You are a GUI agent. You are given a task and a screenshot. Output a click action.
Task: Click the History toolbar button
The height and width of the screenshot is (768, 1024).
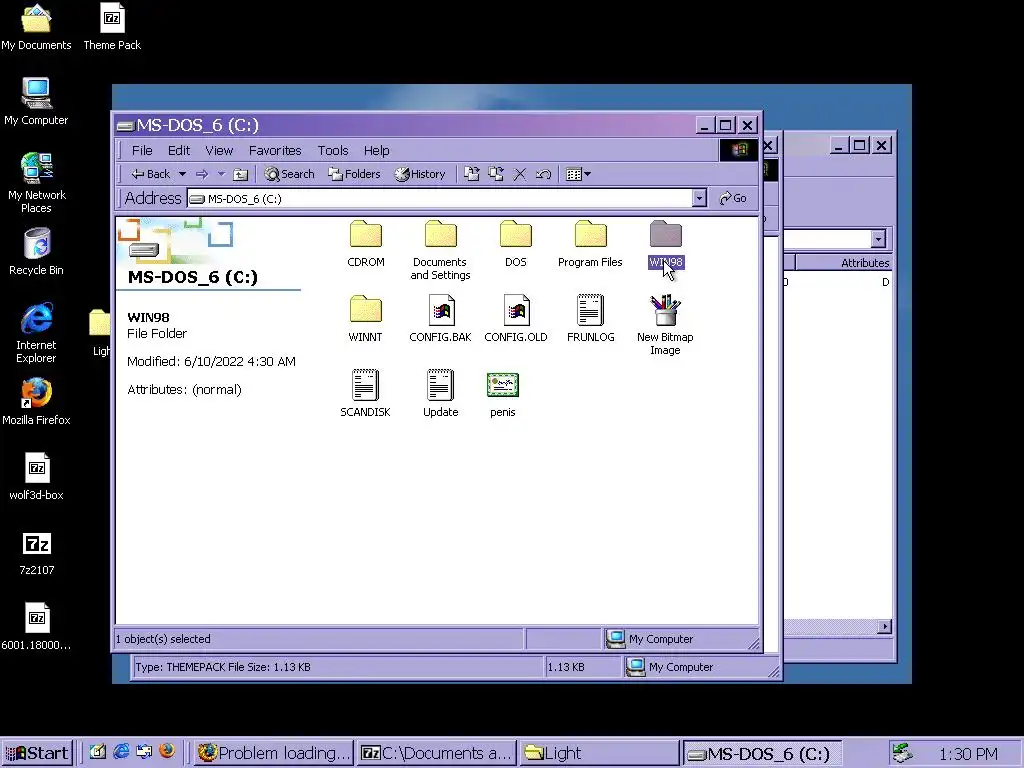(x=420, y=174)
